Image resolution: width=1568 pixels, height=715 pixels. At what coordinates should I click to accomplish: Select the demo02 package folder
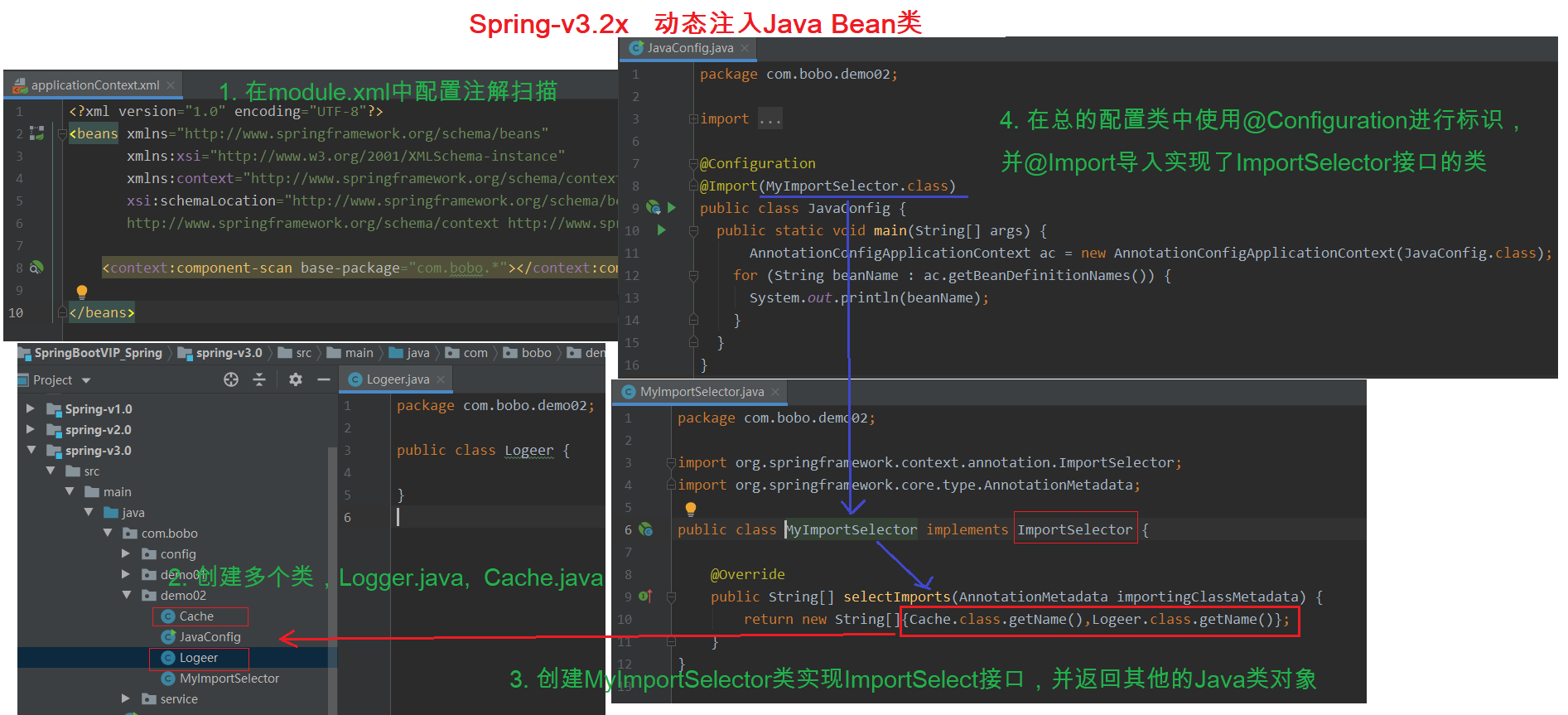[x=174, y=596]
